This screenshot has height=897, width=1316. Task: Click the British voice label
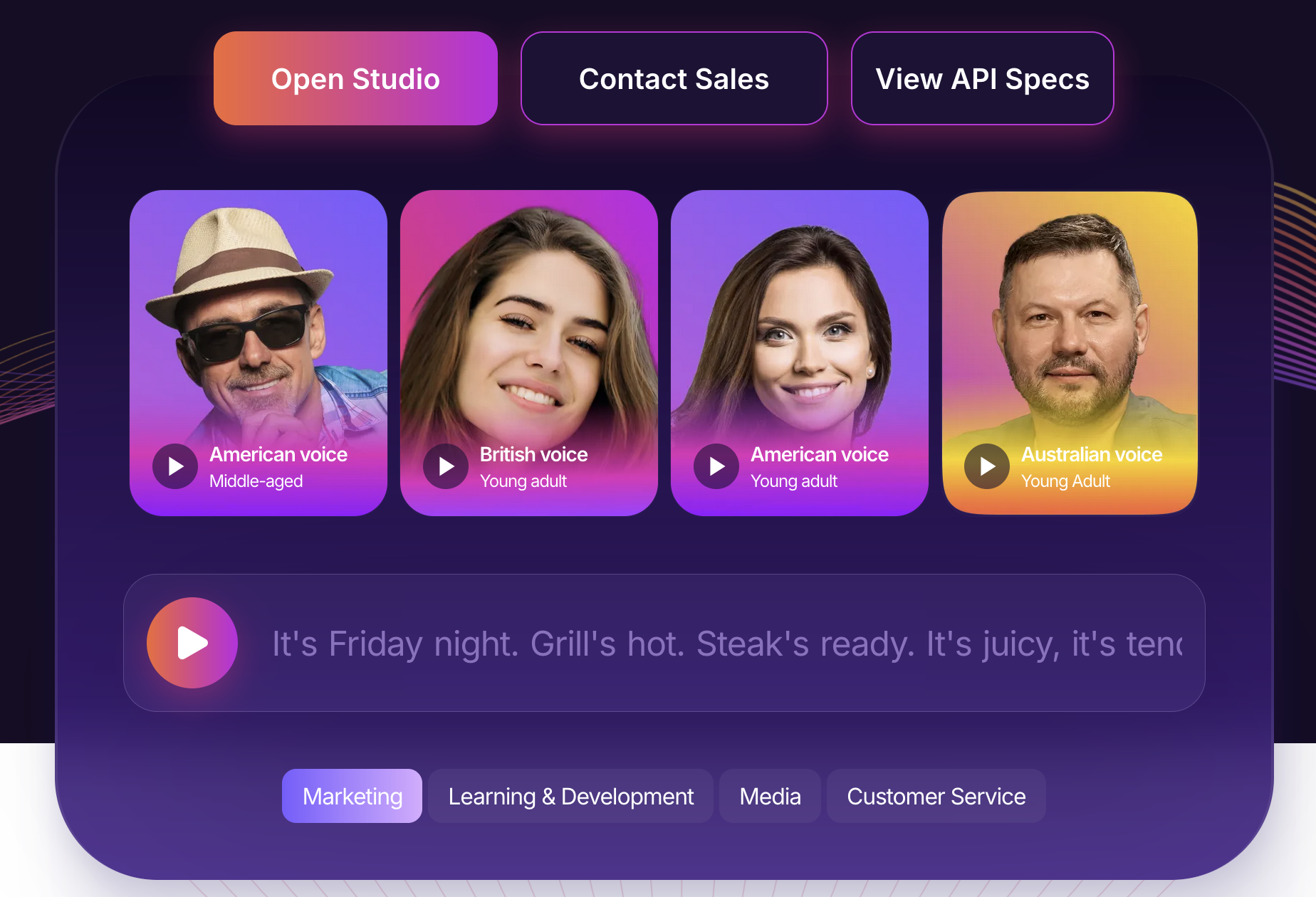tap(533, 454)
